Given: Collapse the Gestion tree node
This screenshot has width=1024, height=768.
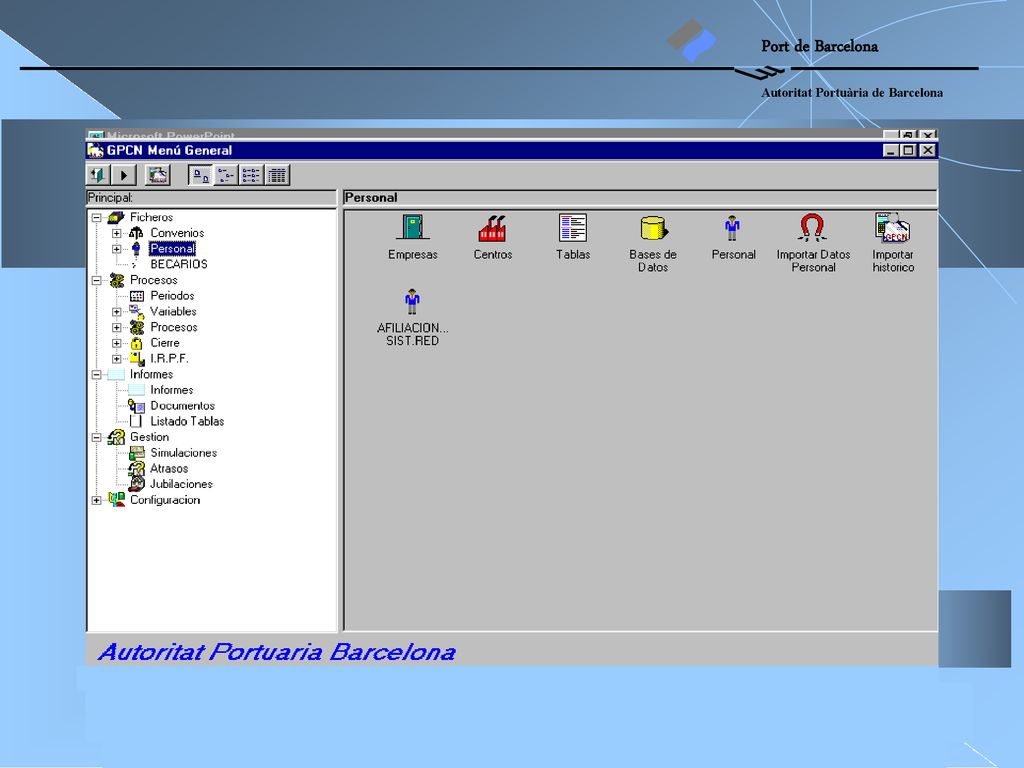Looking at the screenshot, I should (x=97, y=437).
